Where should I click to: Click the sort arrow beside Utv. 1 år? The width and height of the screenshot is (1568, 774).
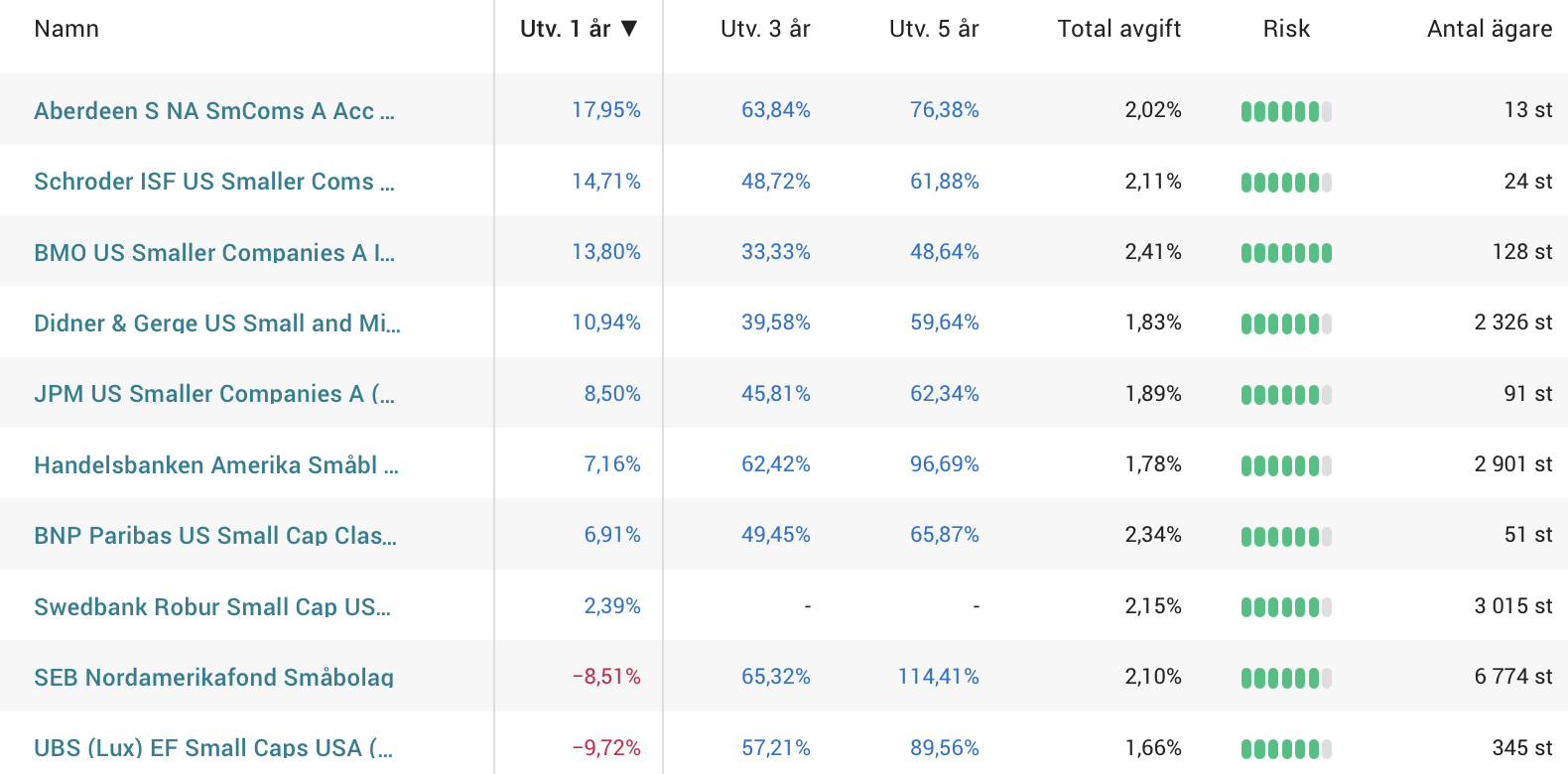629,29
